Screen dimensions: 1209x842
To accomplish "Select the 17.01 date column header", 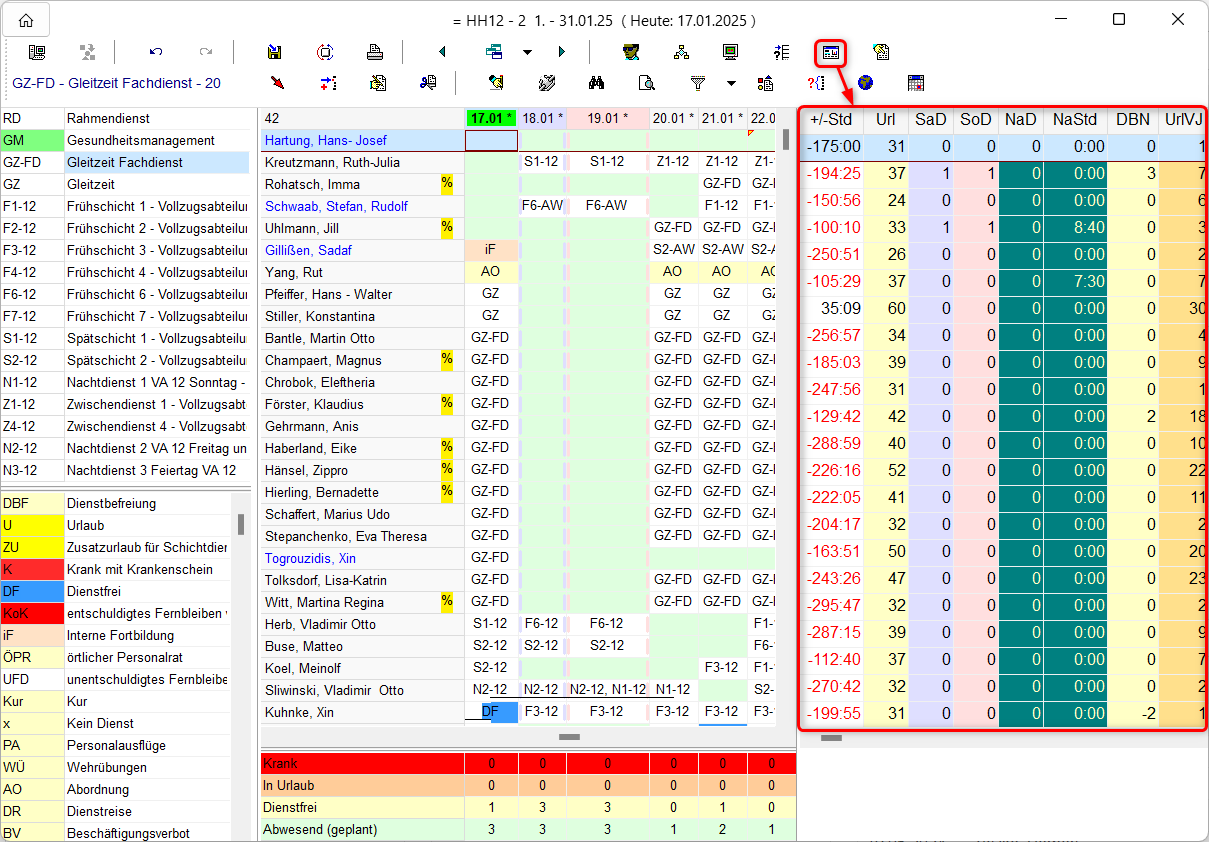I will 491,118.
